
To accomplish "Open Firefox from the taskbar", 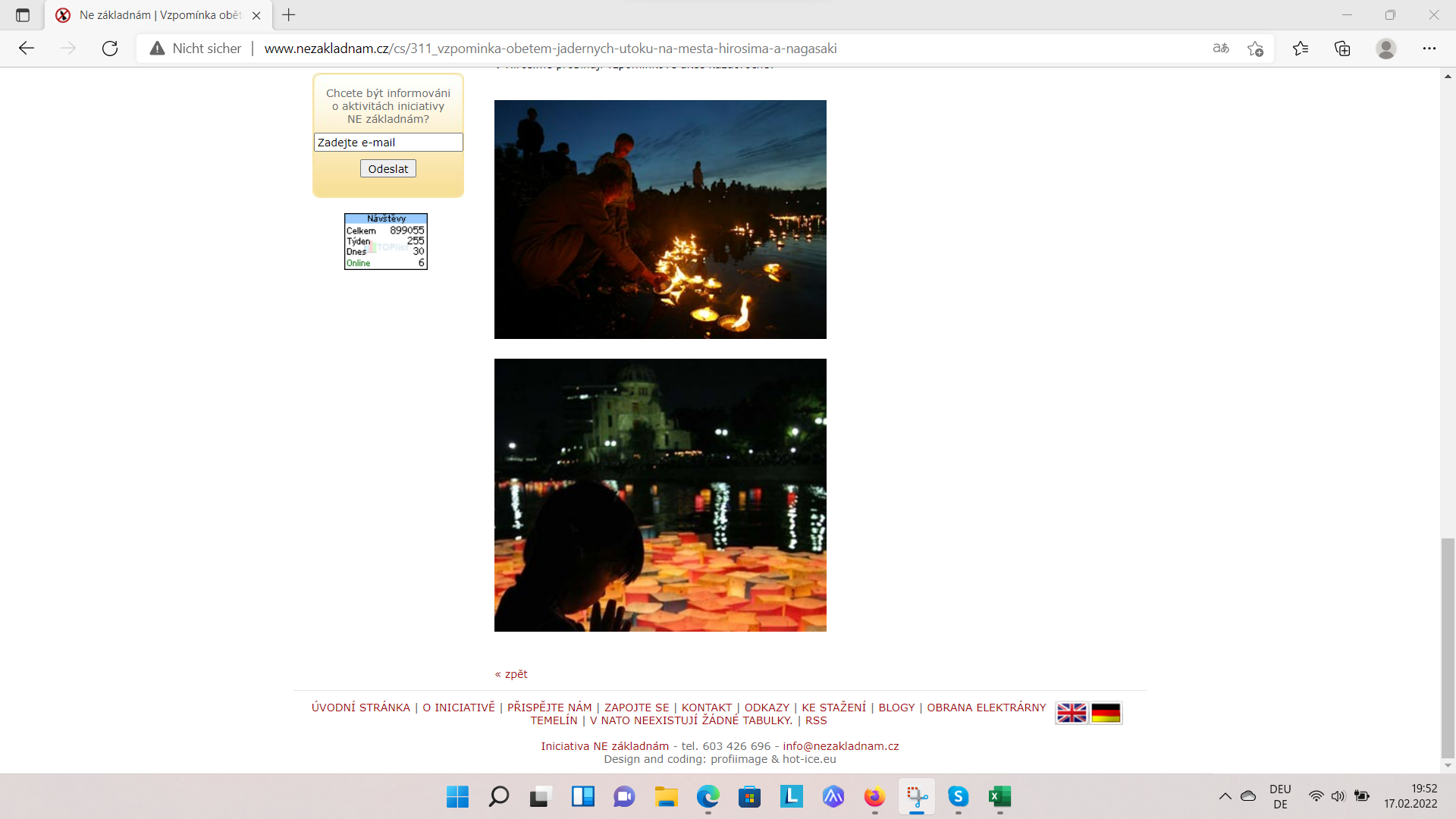I will tap(874, 796).
